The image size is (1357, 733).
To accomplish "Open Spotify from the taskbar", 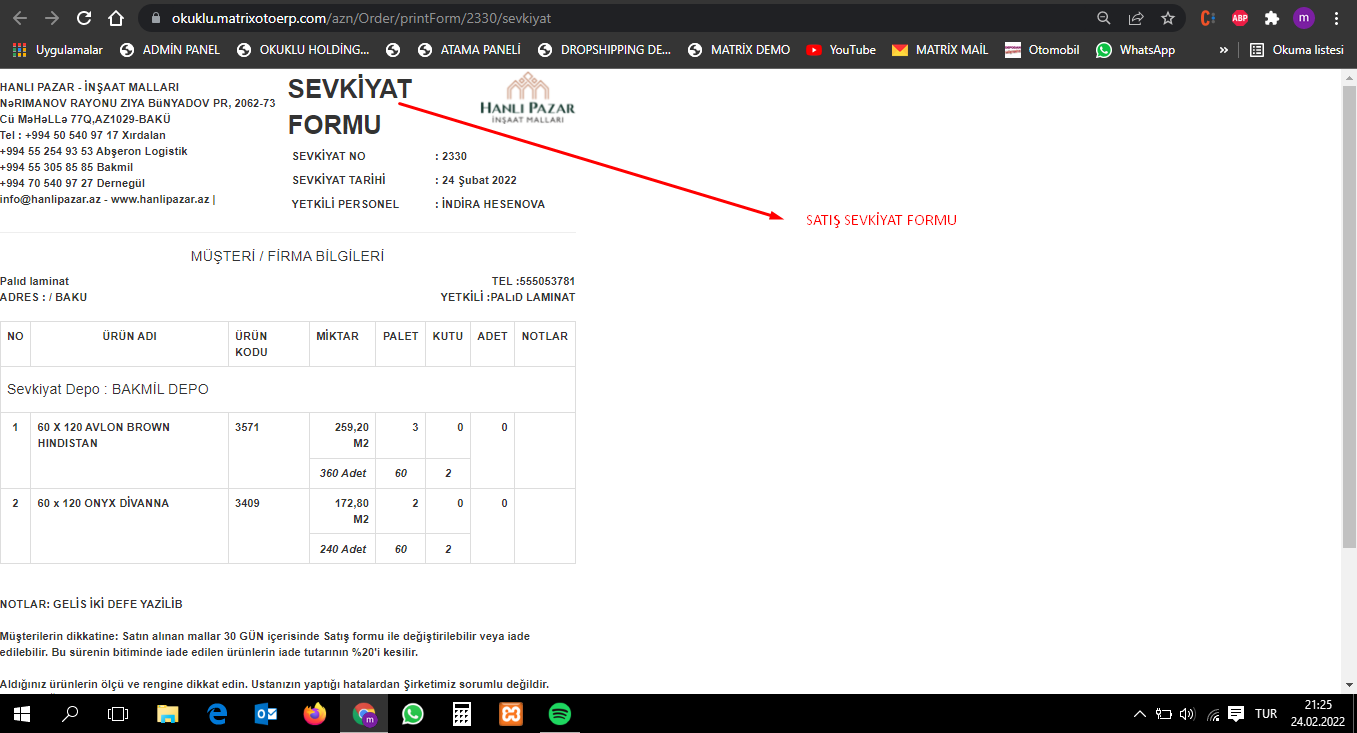I will tap(559, 714).
